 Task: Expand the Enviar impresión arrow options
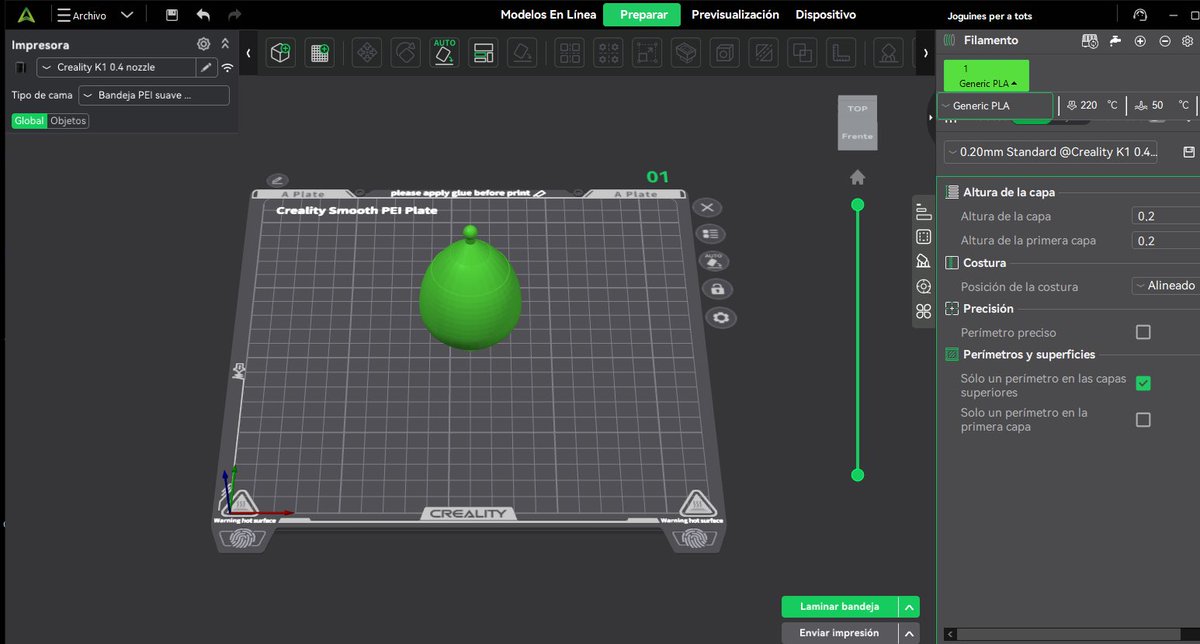click(x=909, y=633)
